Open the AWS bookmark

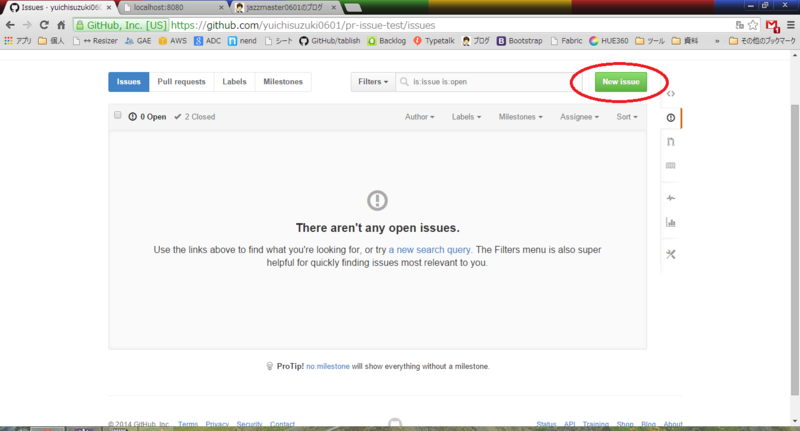click(x=172, y=41)
